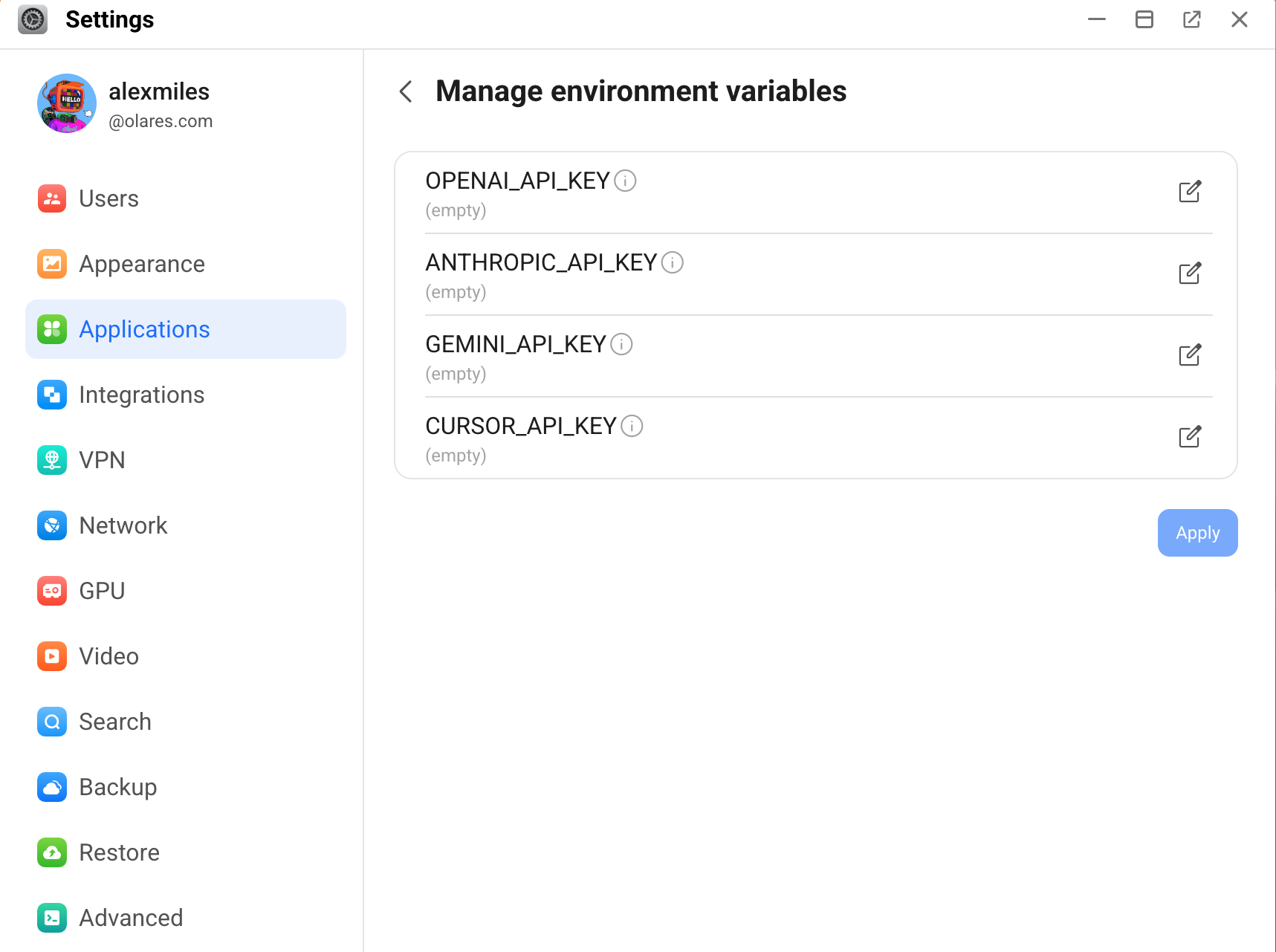
Task: Edit the CURSOR_API_KEY value
Action: (x=1190, y=437)
